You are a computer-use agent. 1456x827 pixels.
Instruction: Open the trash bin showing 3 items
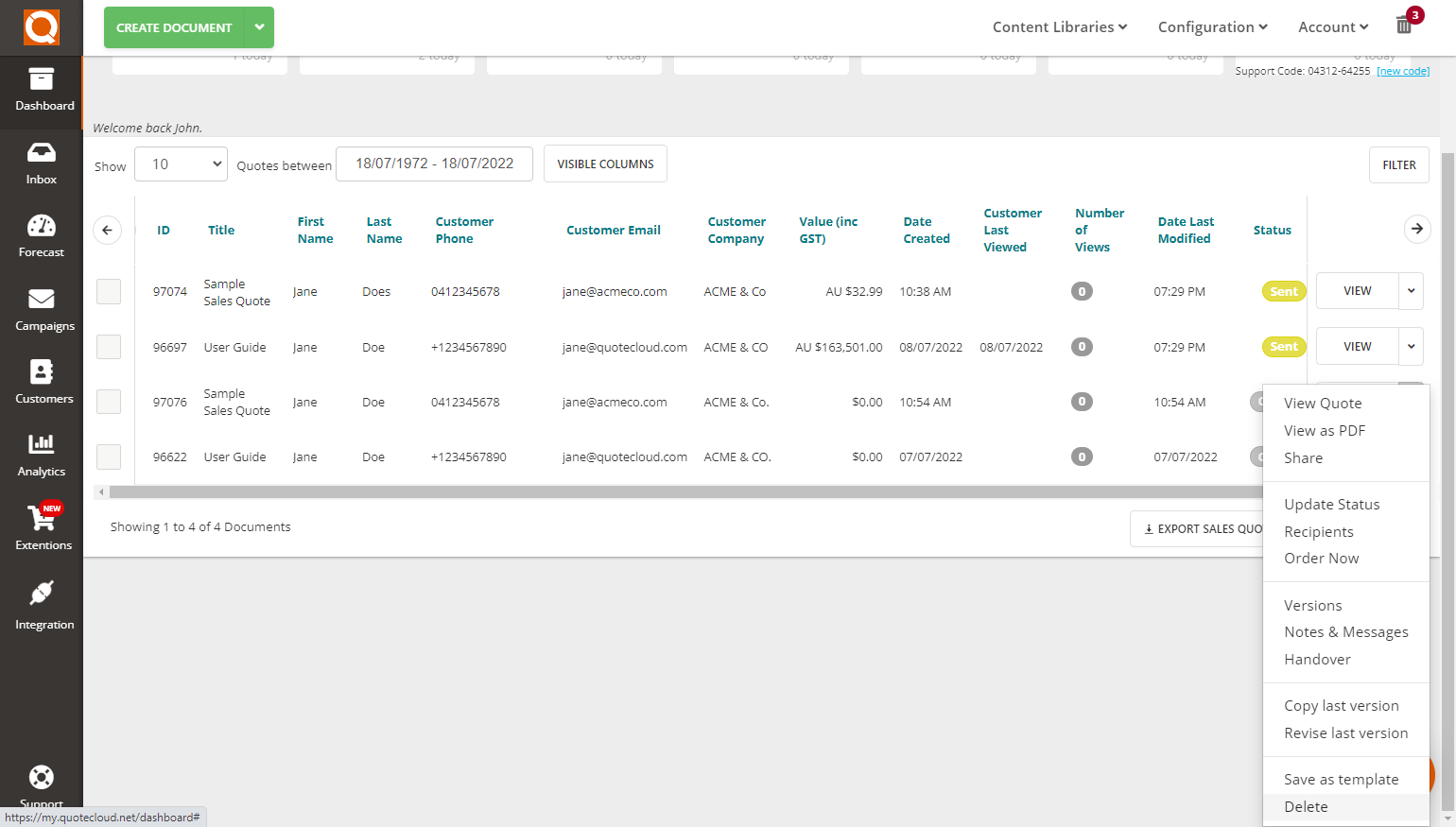point(1404,25)
